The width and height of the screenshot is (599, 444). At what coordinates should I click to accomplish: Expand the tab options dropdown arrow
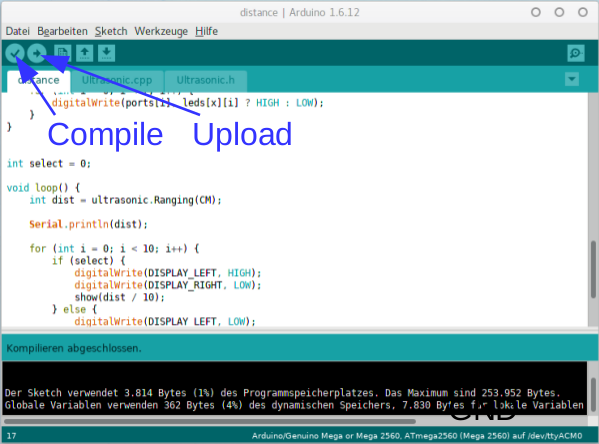[572, 79]
